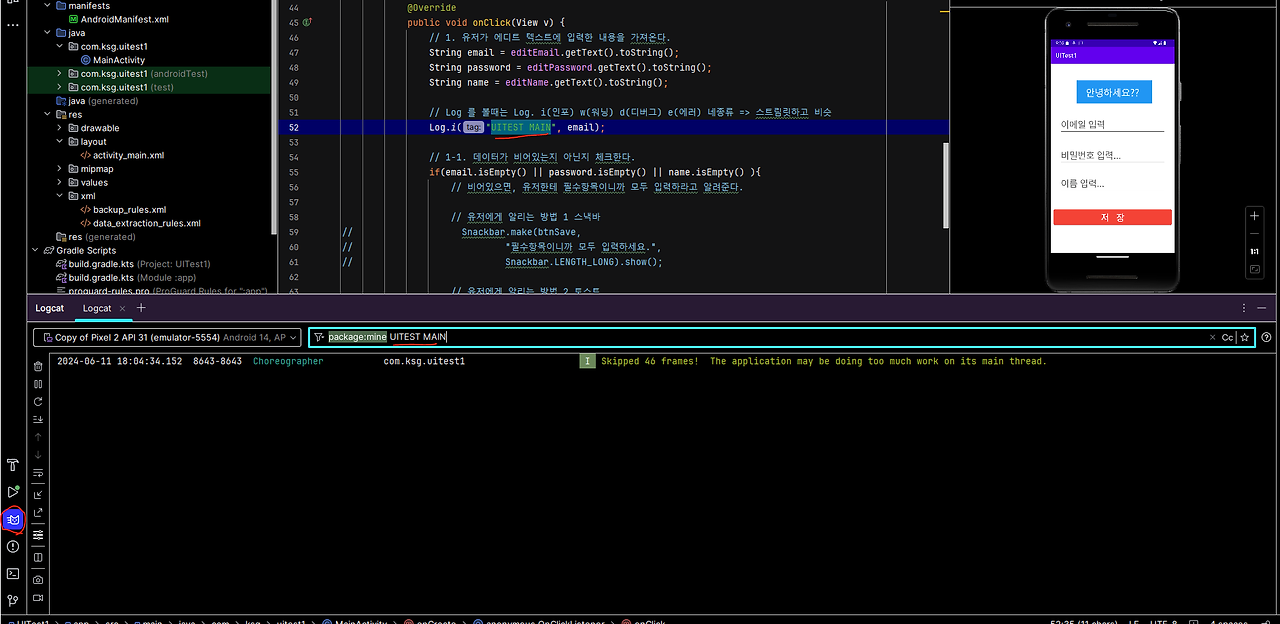Viewport: 1280px width, 624px height.
Task: Start emulator screen recording
Action: coord(37,598)
